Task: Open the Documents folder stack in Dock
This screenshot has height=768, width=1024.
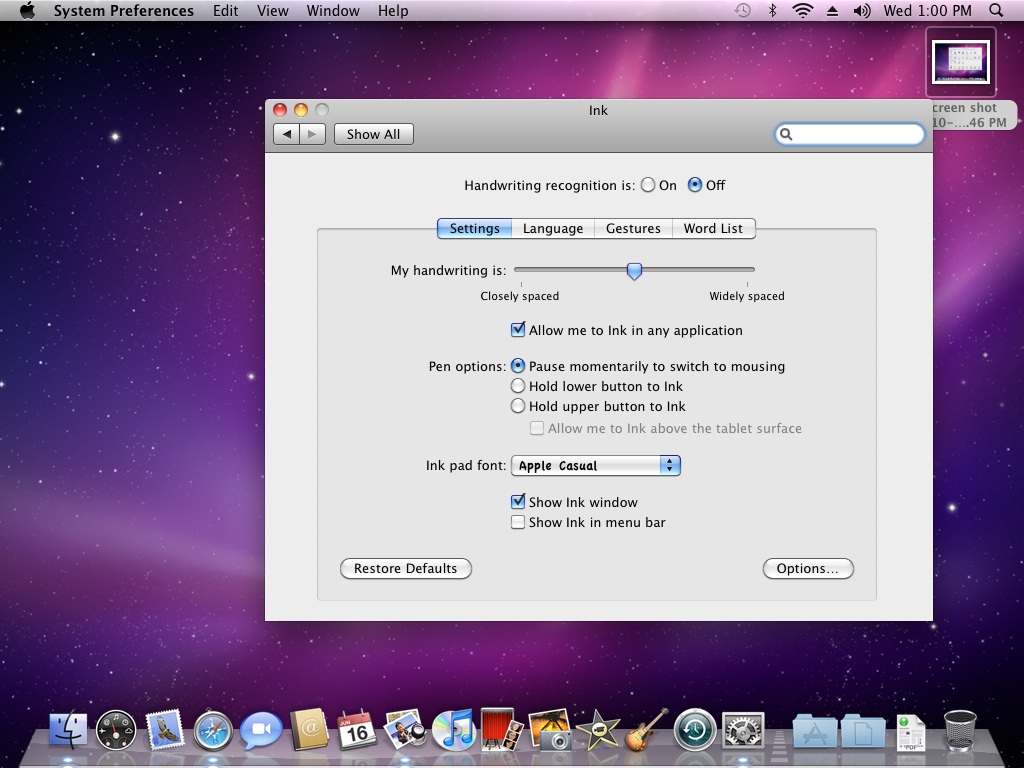Action: [x=863, y=731]
